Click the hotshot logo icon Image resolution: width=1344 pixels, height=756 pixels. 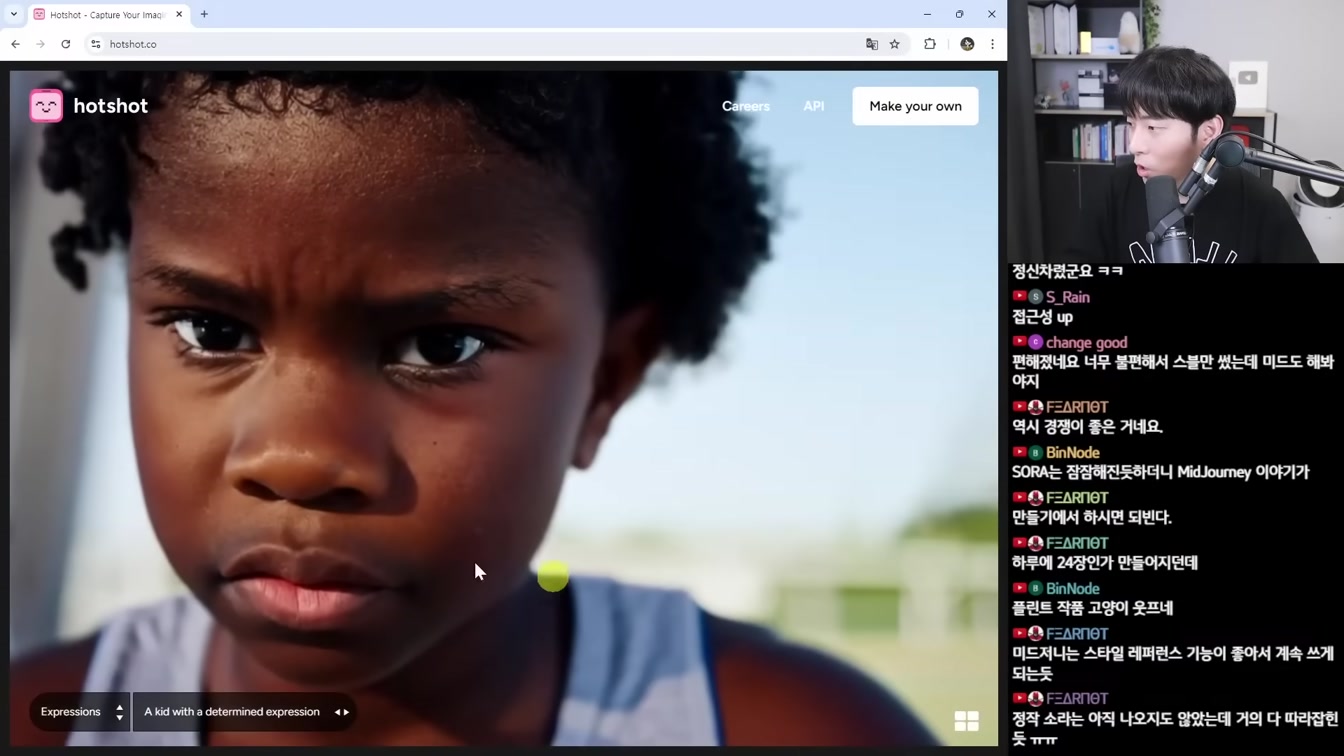click(46, 106)
